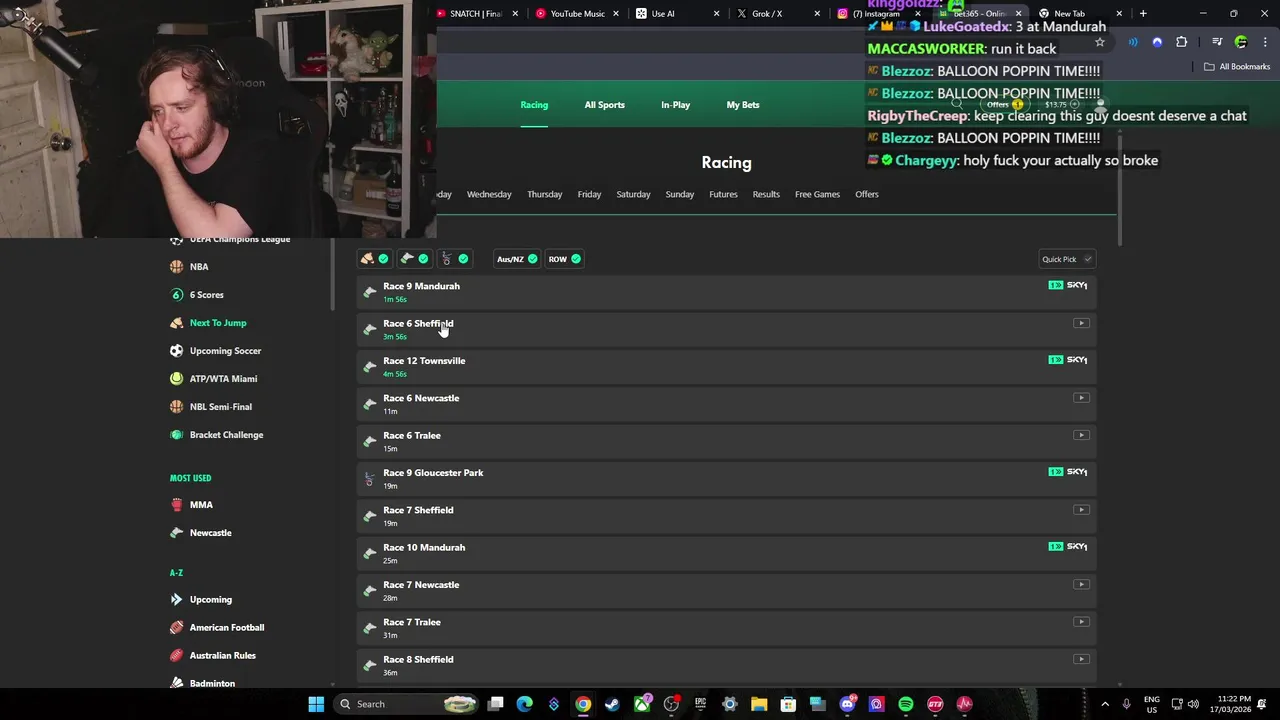Open Race 6 Sheffield

[727, 329]
